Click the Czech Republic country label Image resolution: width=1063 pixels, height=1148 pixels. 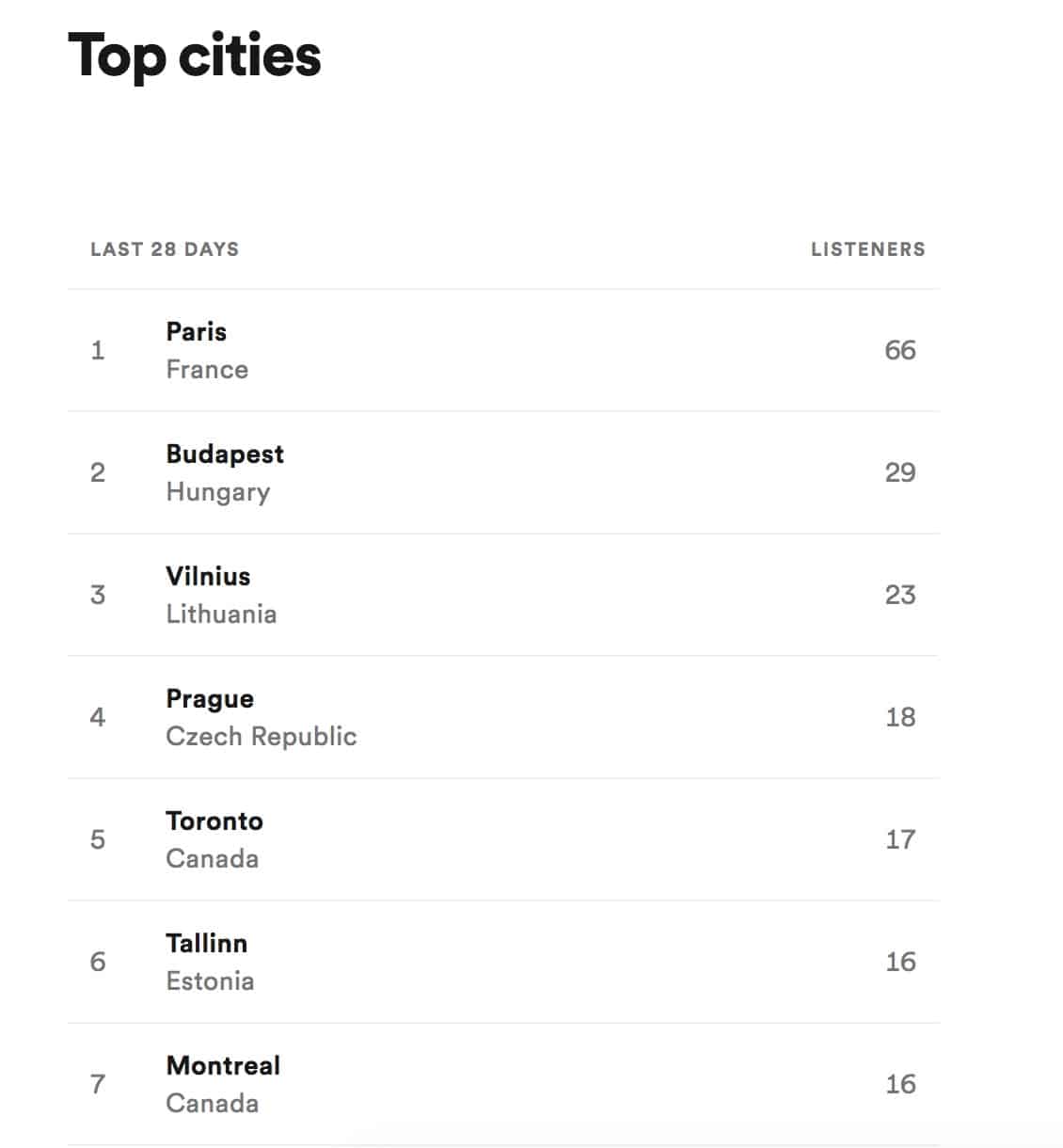pos(262,736)
